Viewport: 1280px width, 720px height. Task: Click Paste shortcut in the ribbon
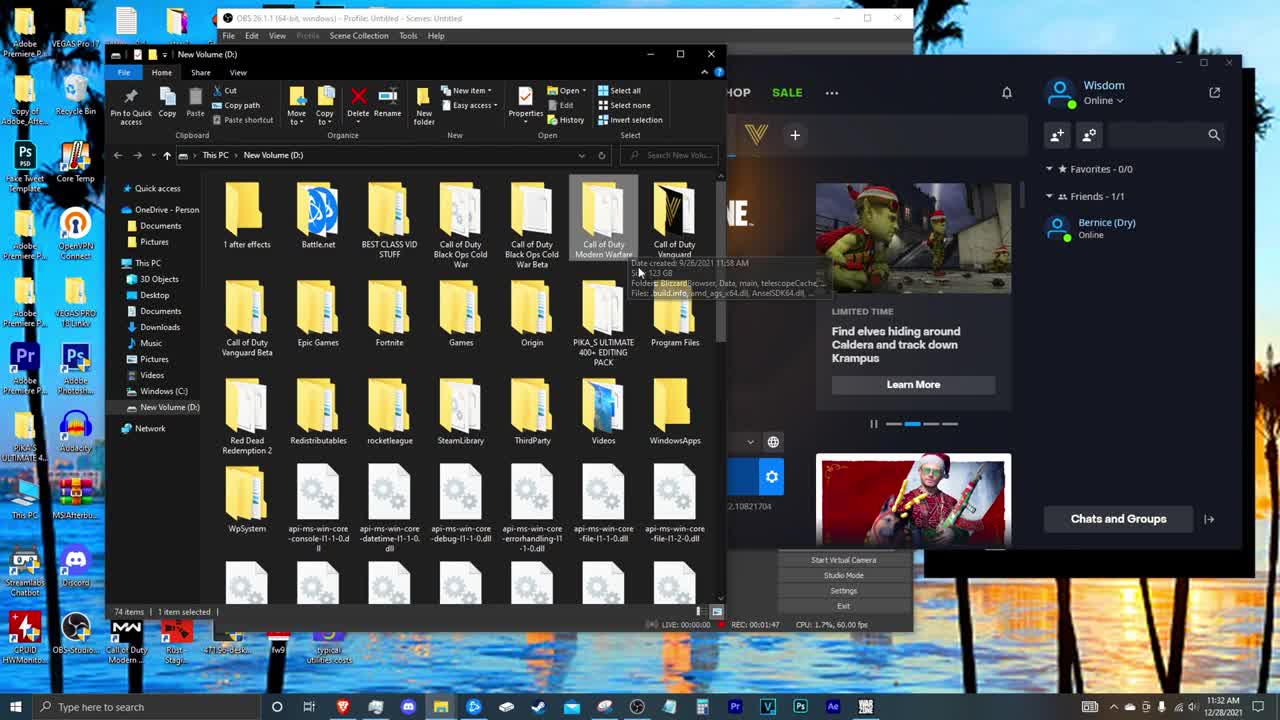[242, 120]
